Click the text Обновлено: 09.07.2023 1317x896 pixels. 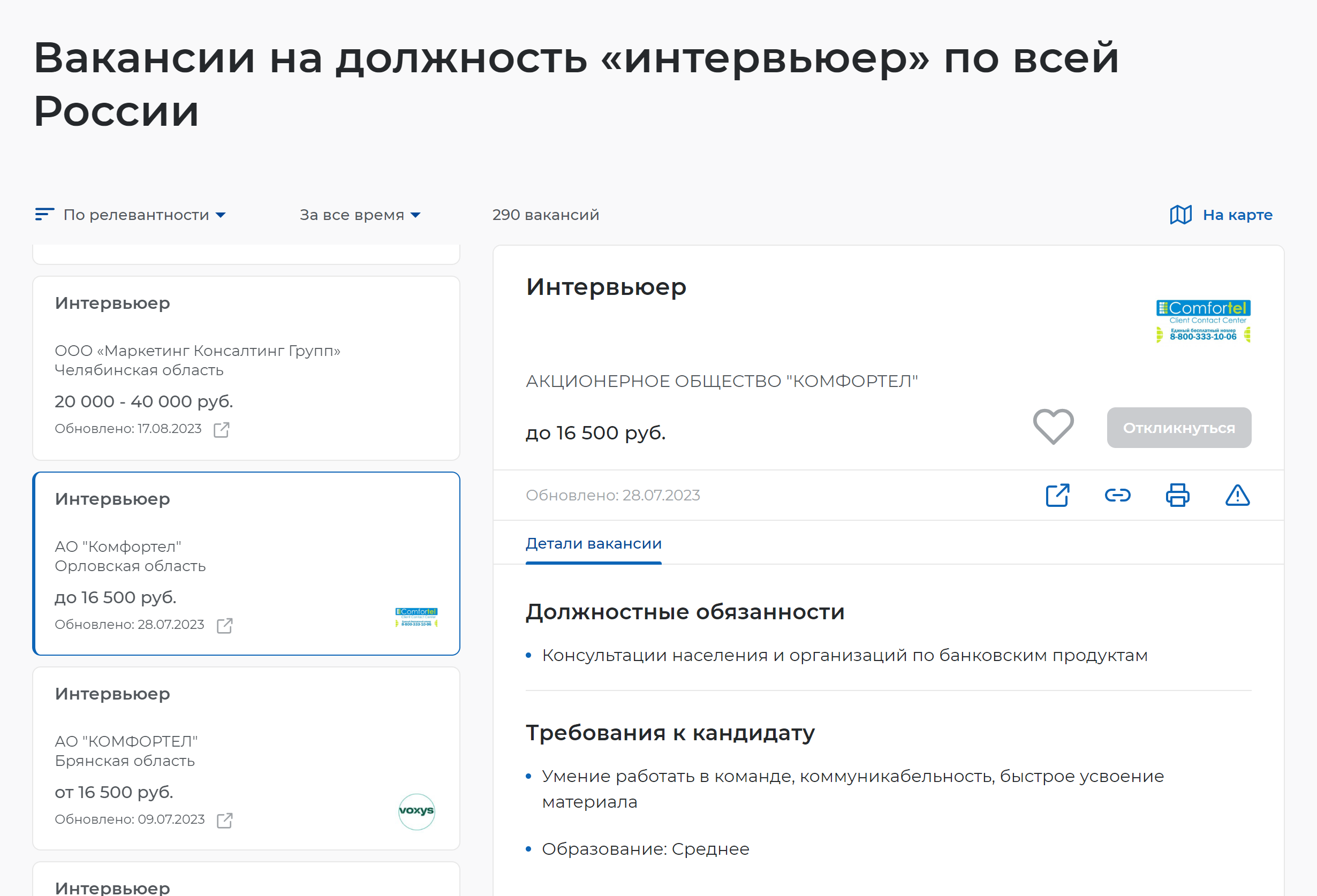click(130, 819)
